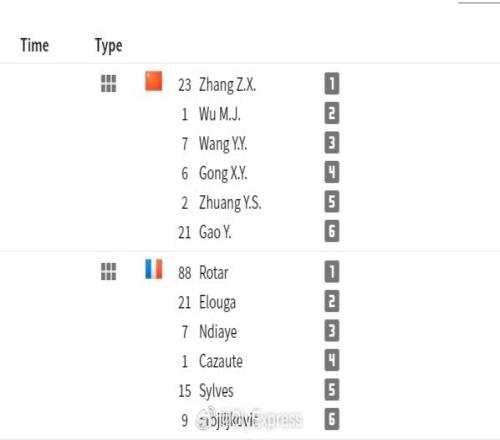Click the lineup grid icon beside China
The height and width of the screenshot is (440, 500).
109,83
